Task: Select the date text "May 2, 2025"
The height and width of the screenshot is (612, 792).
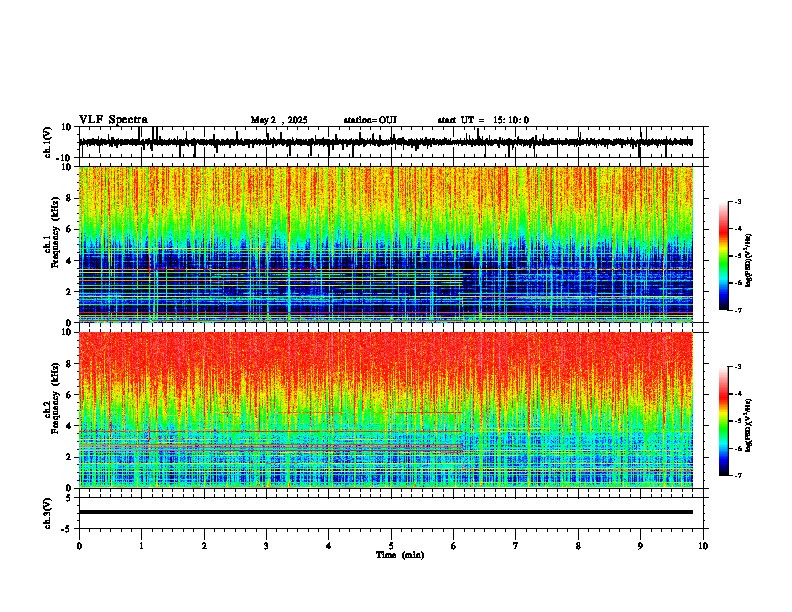Action: 279,120
